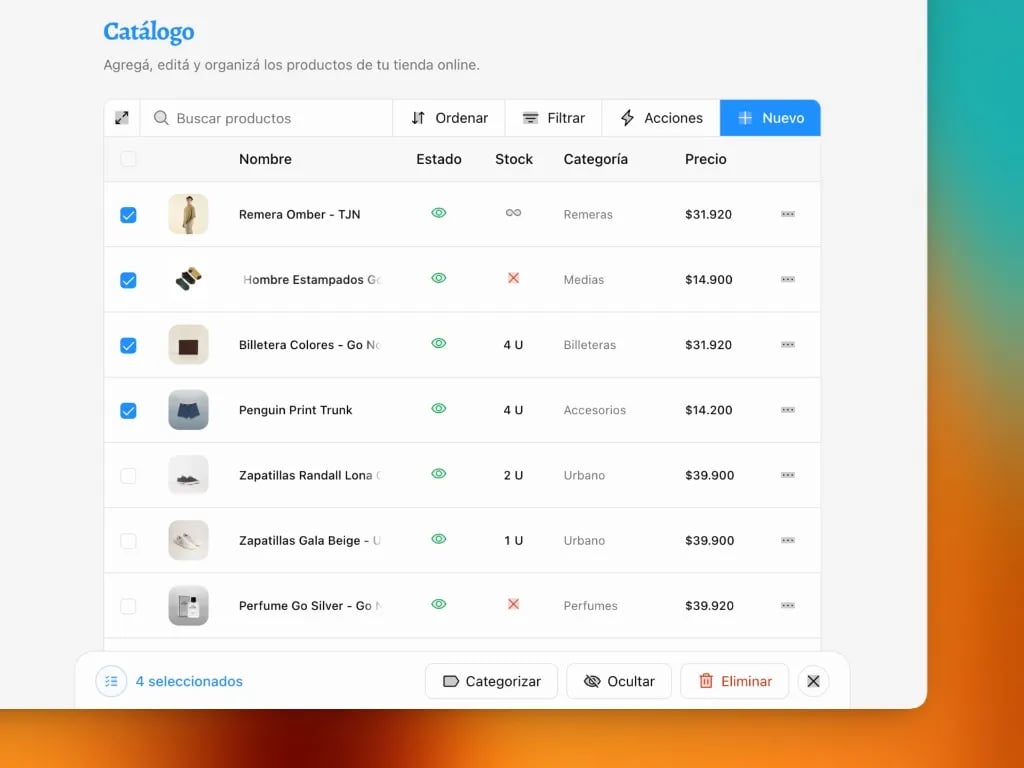Toggle visibility eye for Hombre Estampados
Image resolution: width=1024 pixels, height=768 pixels.
[x=439, y=278]
